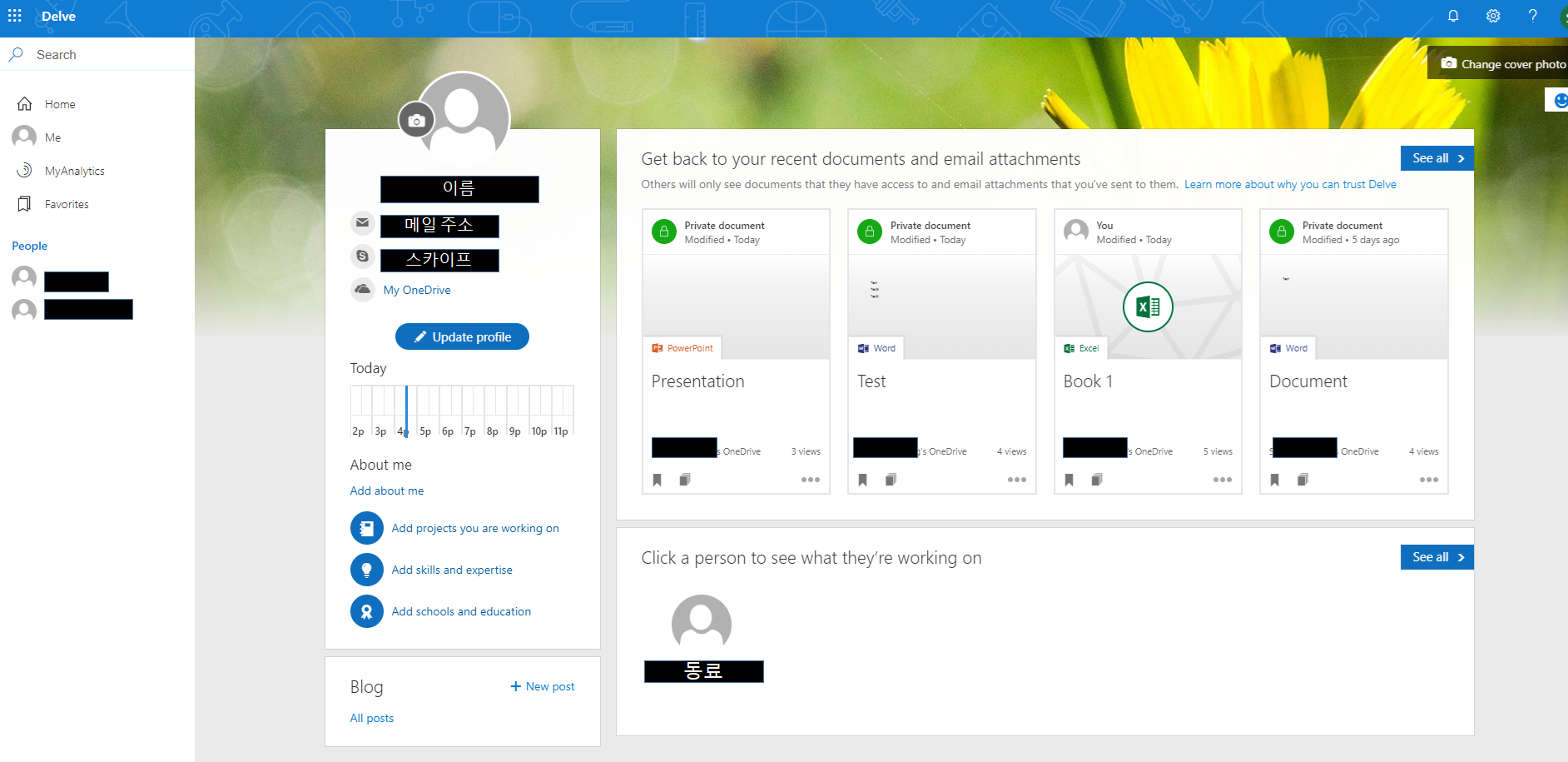Open All posts in Blog
Screen dimensions: 1568x762
(x=372, y=718)
